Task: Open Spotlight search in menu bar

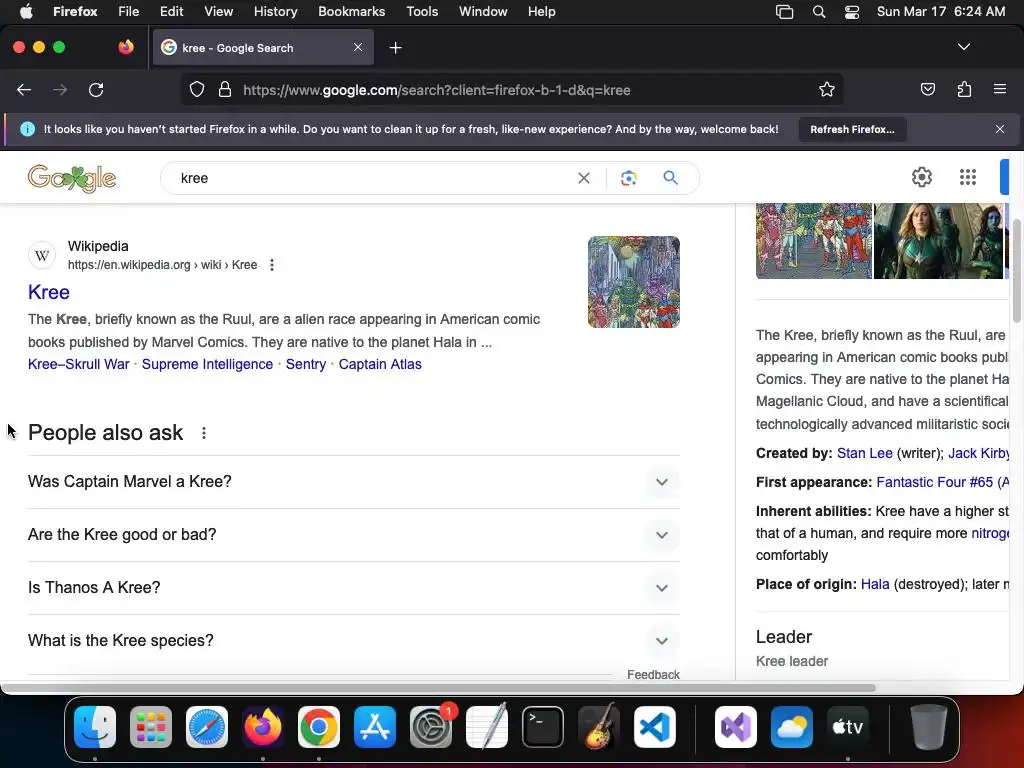Action: pos(818,12)
